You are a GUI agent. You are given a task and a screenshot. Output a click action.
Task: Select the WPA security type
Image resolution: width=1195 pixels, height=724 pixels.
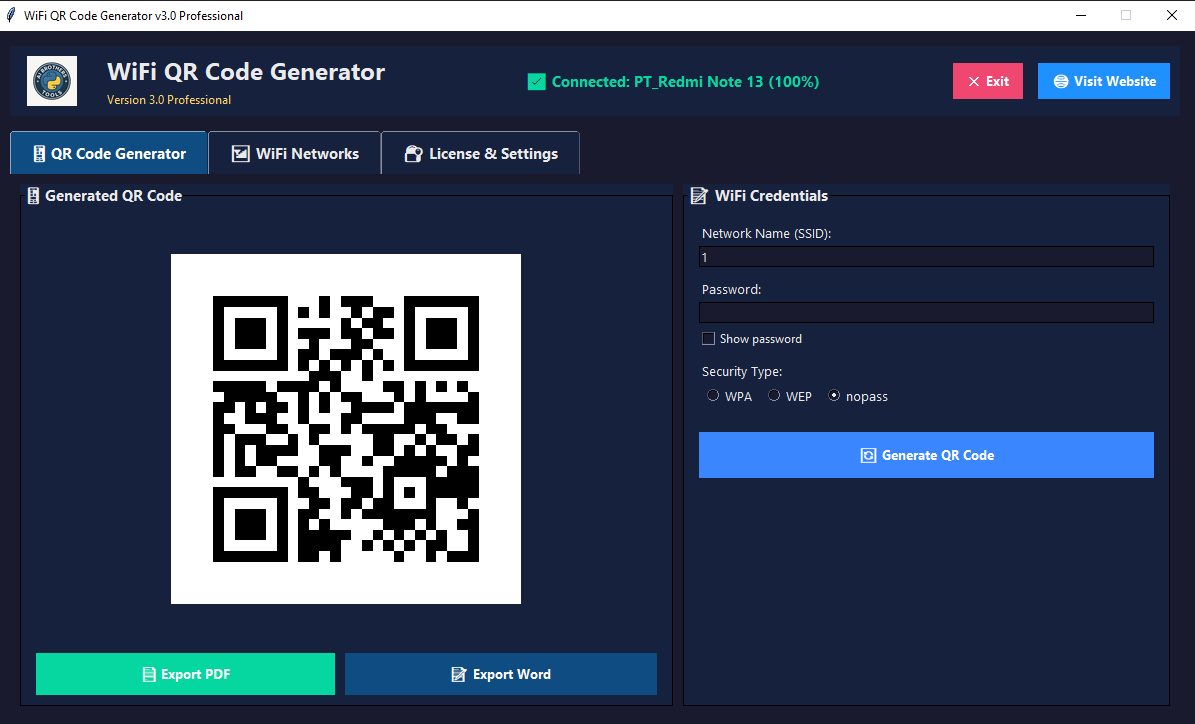point(713,396)
